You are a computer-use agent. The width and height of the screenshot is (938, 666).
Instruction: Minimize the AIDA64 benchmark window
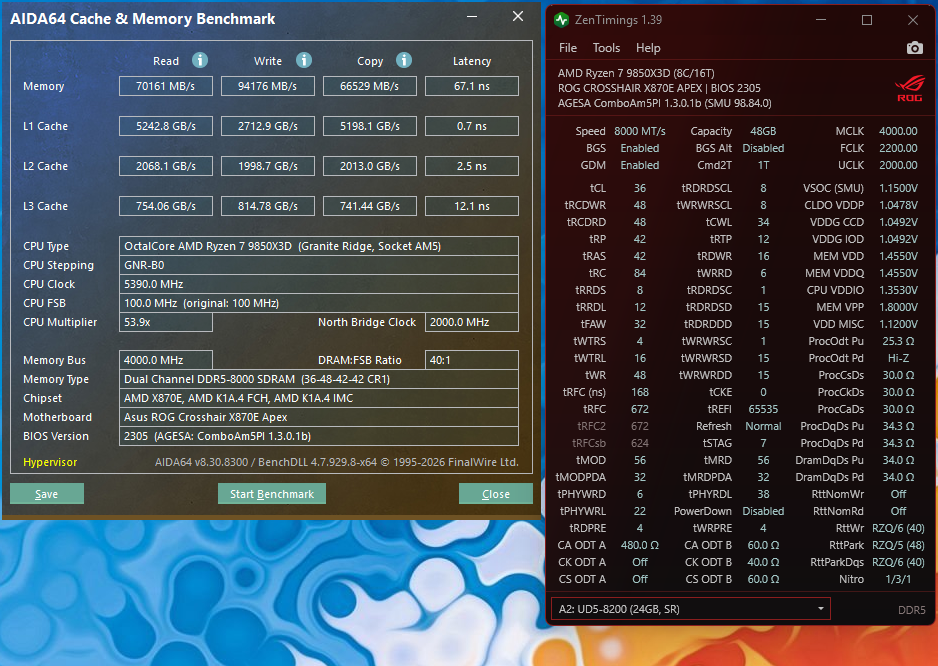point(472,17)
